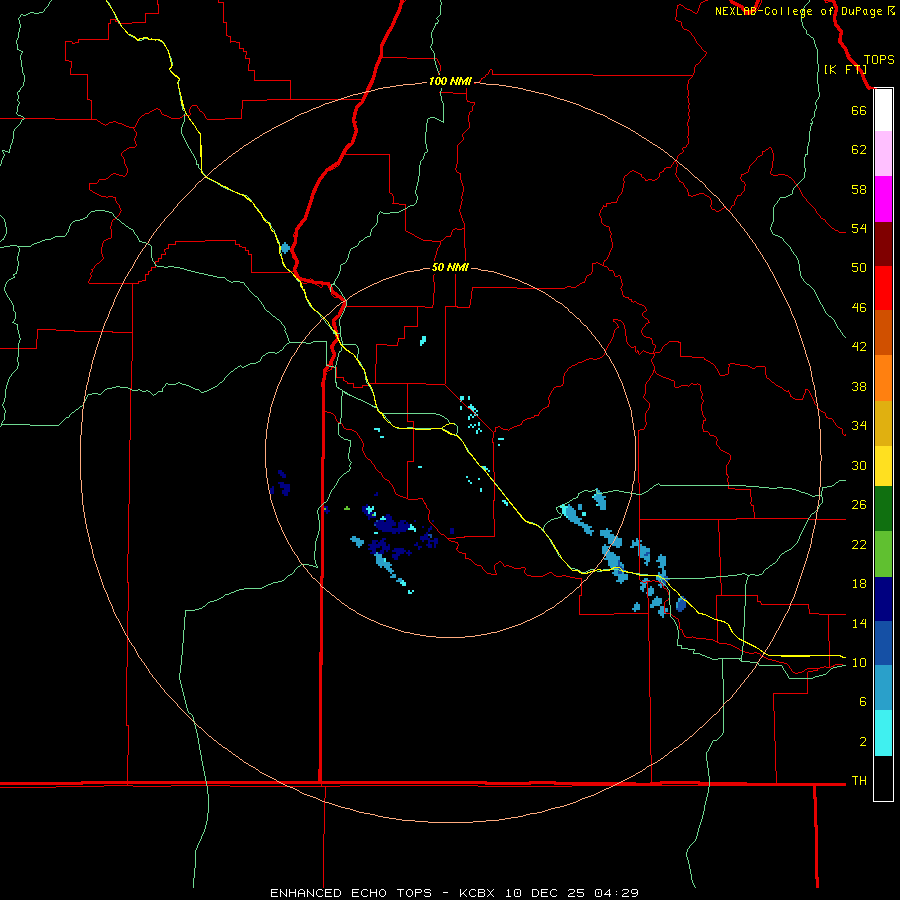Click the 50 NMI range ring label
This screenshot has width=900, height=900.
coord(450,267)
